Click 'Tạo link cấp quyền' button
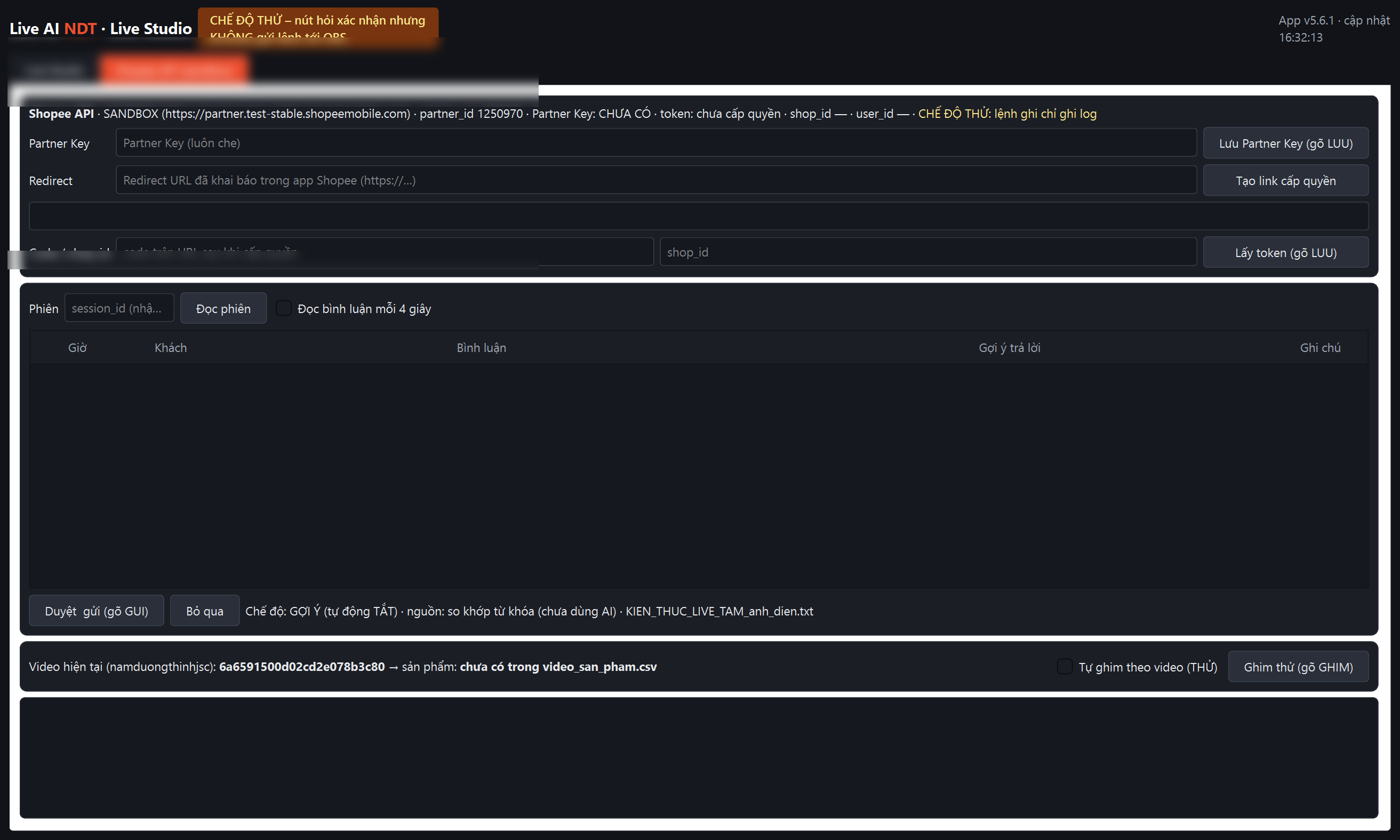The width and height of the screenshot is (1400, 840). pos(1286,181)
